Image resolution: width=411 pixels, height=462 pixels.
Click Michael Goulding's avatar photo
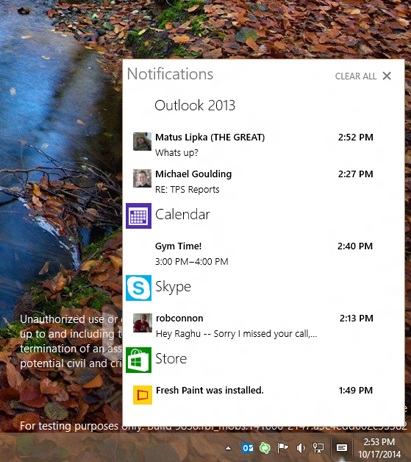(x=142, y=178)
